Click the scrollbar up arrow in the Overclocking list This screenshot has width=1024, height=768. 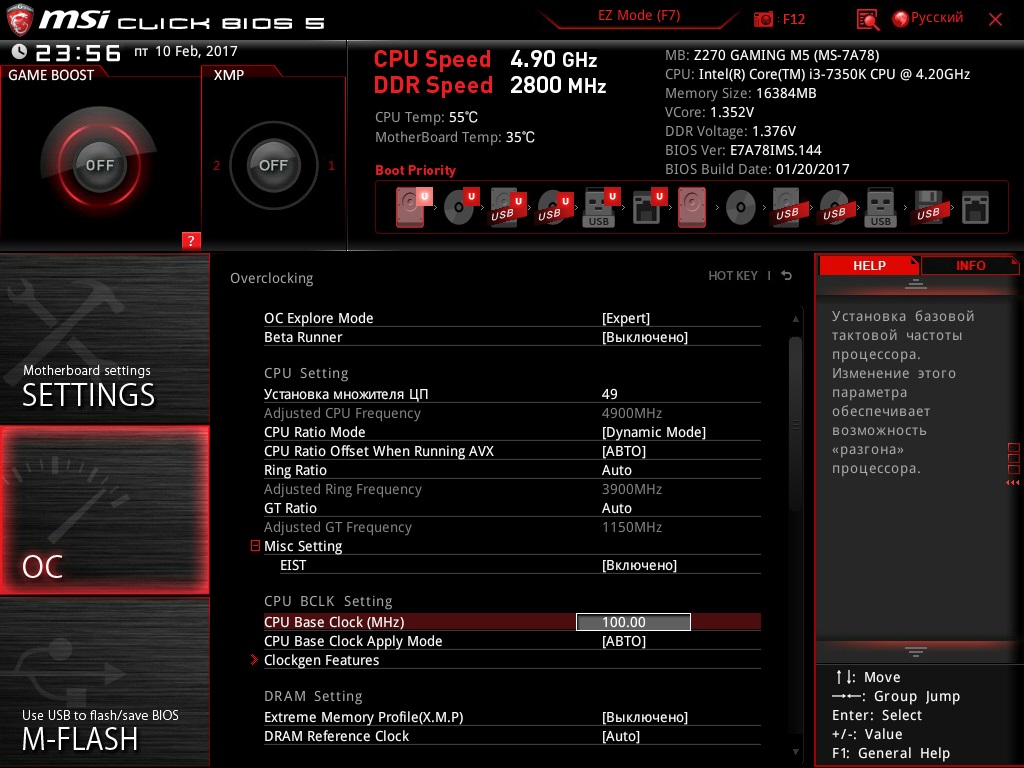click(795, 319)
